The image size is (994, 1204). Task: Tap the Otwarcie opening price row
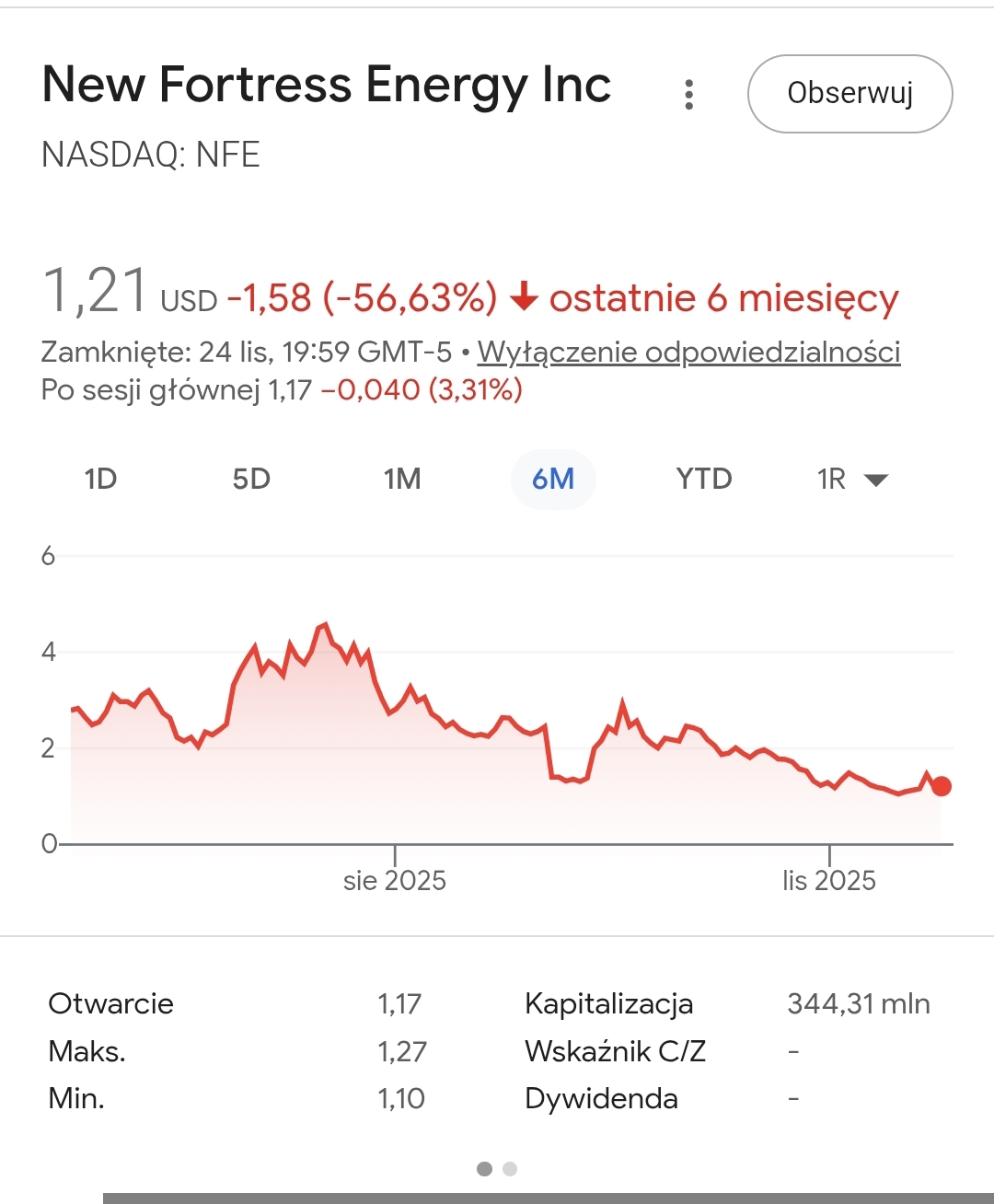[110, 1003]
